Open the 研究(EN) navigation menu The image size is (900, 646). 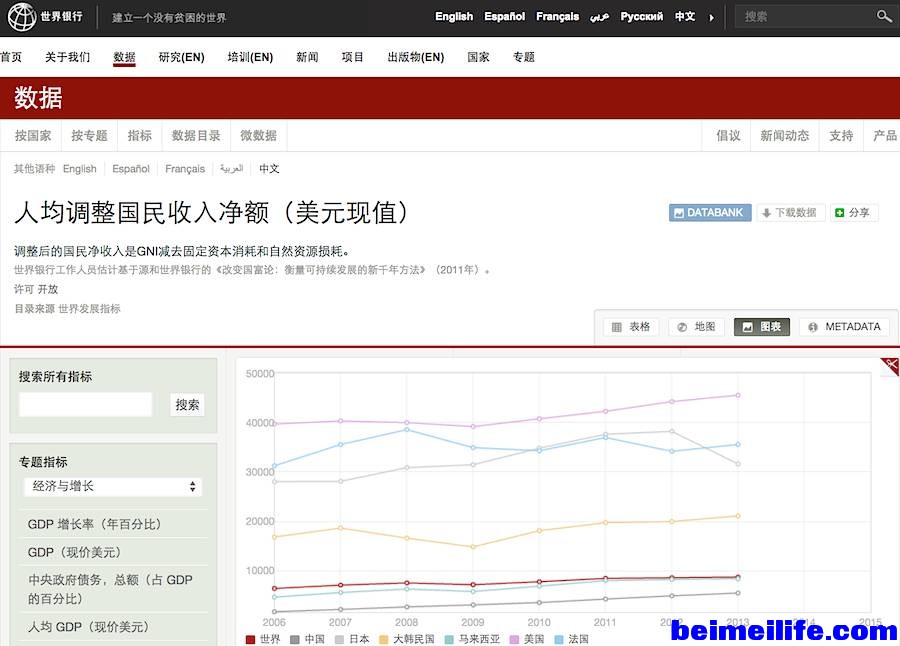[x=181, y=57]
